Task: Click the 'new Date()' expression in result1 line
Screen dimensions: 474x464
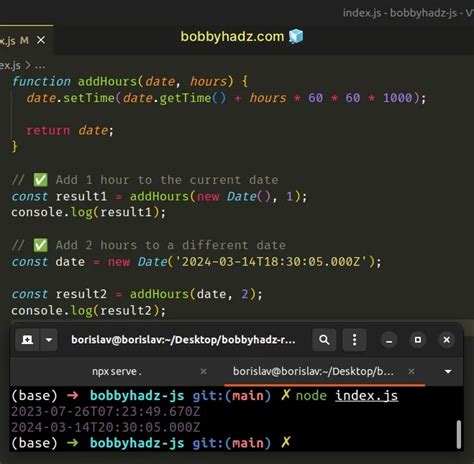Action: tap(234, 196)
